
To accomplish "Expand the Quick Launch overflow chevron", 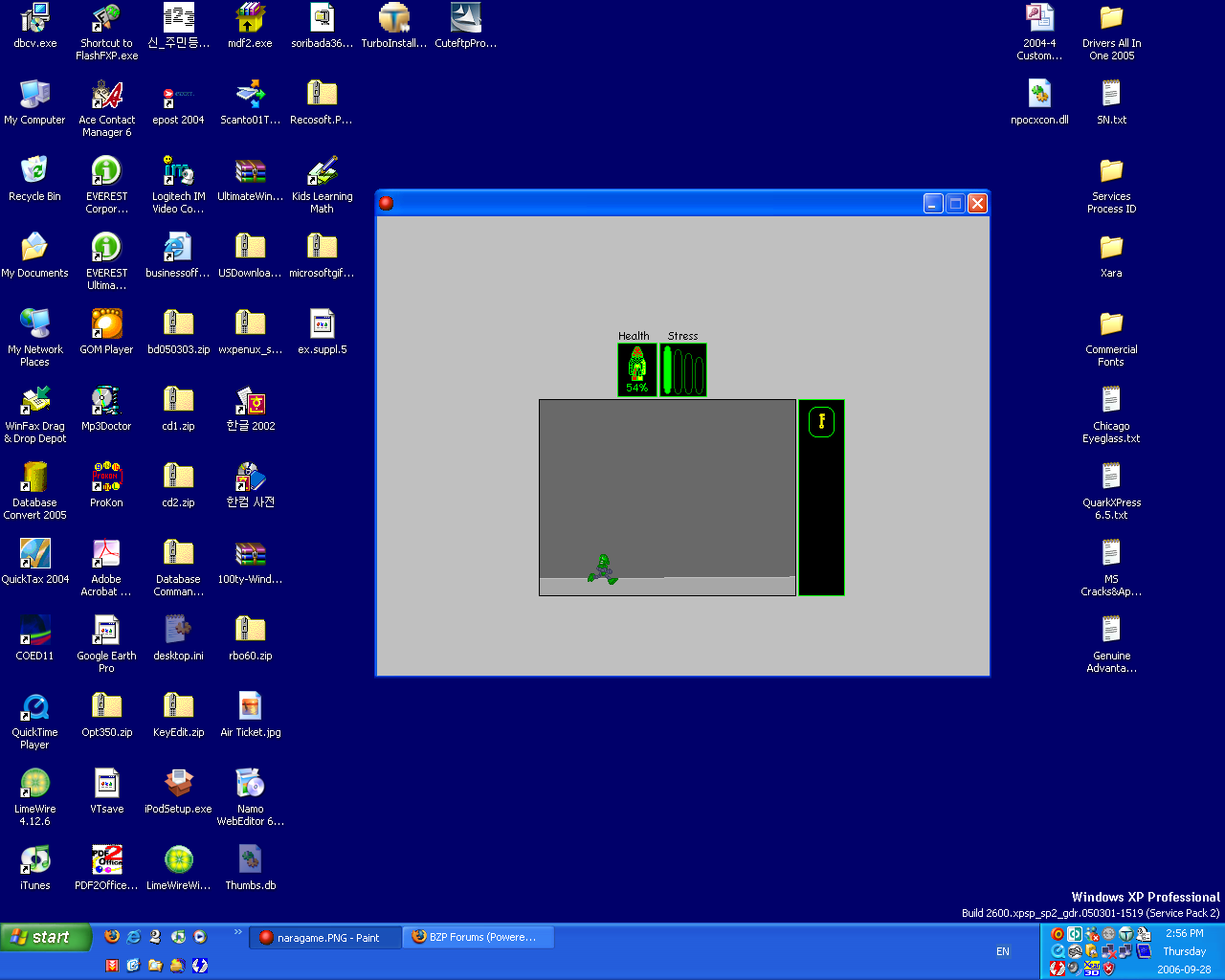I will [238, 932].
